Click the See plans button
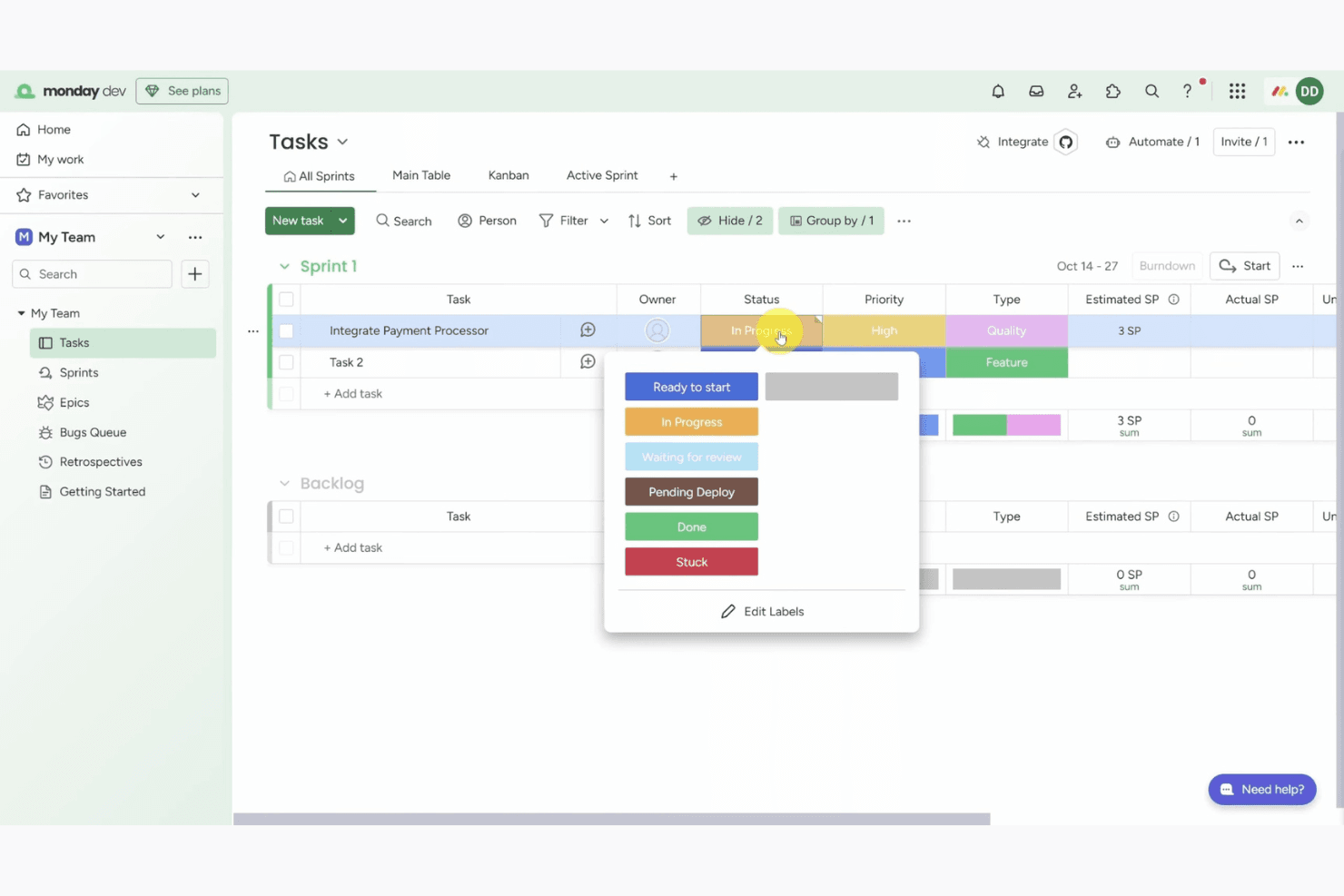Screen dimensions: 1344x896 click(x=183, y=91)
